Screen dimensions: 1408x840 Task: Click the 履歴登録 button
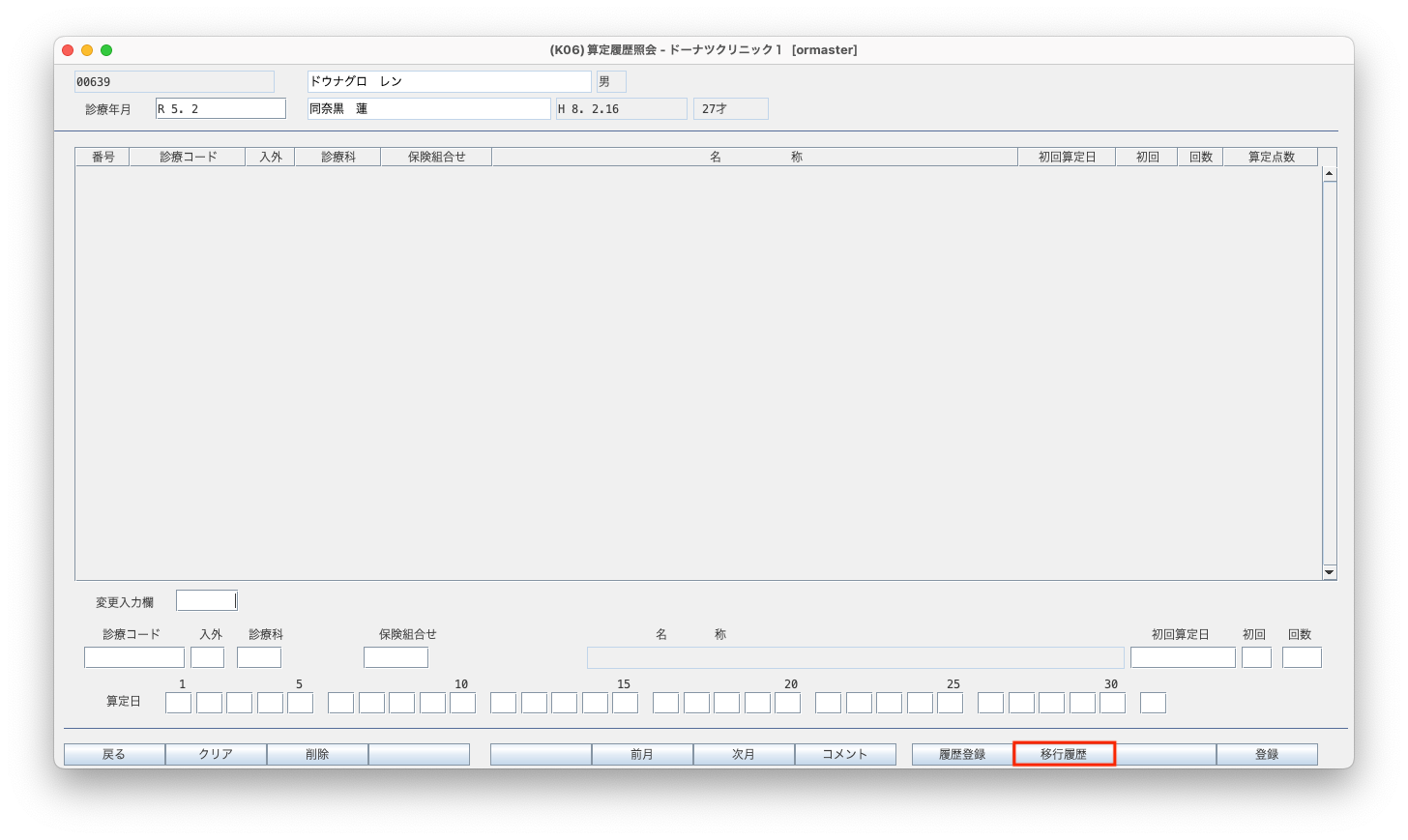pyautogui.click(x=961, y=754)
